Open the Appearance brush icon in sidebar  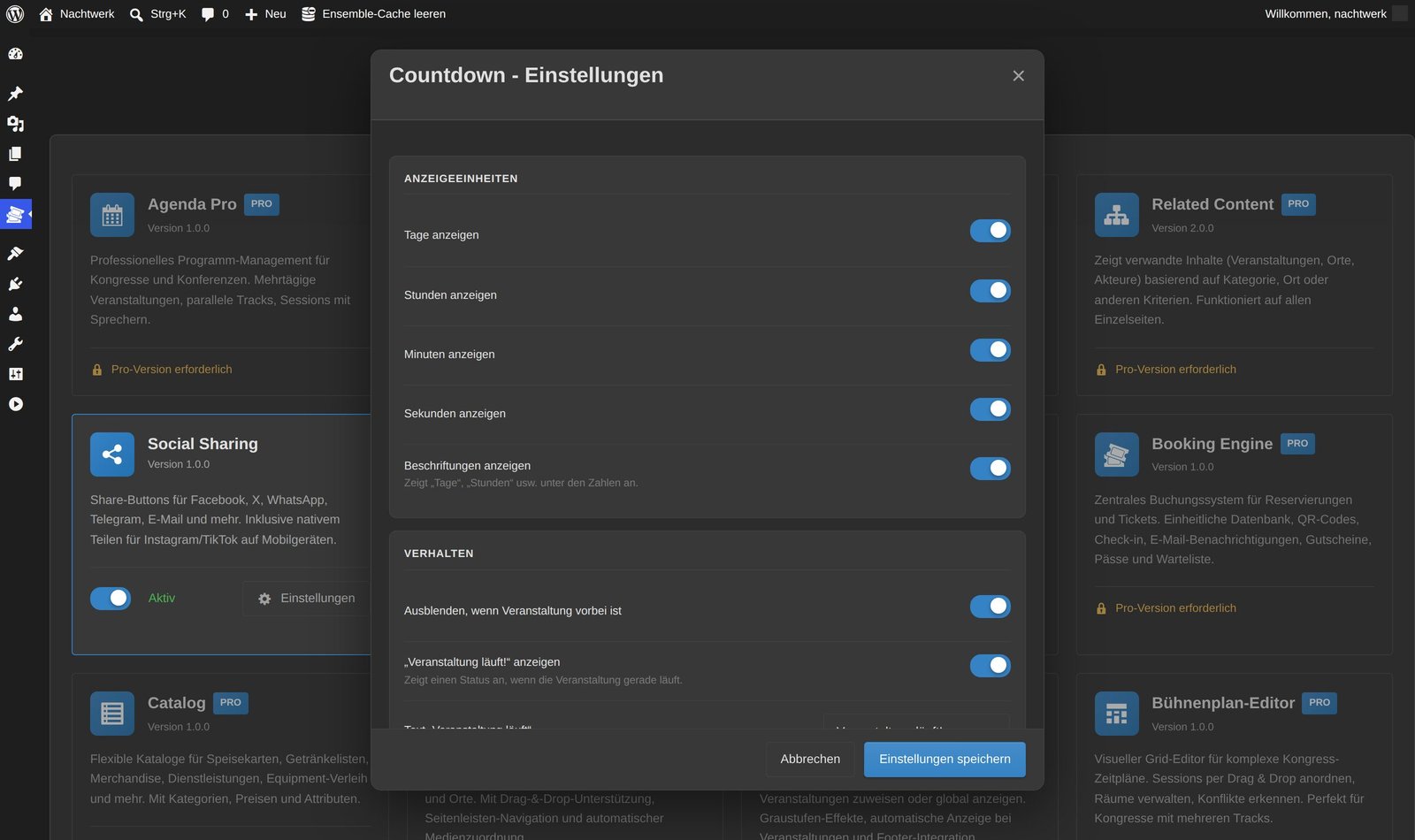click(15, 254)
